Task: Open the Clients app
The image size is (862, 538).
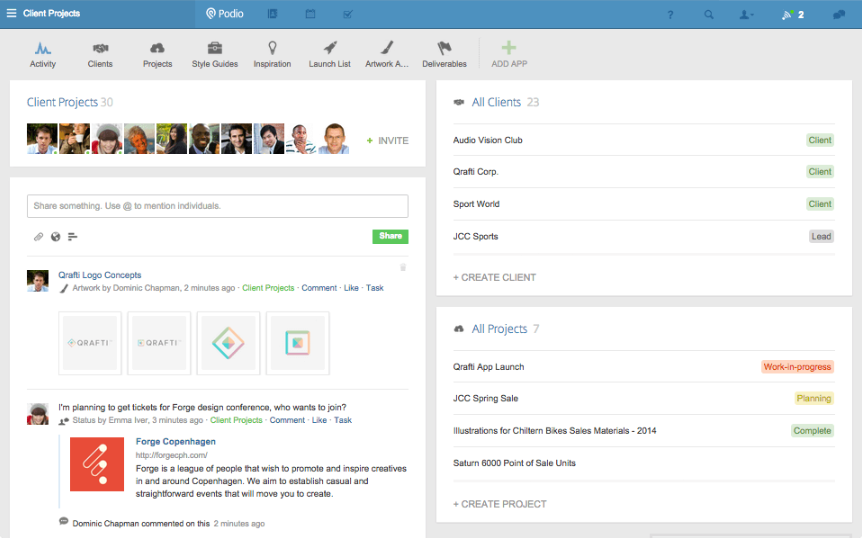Action: (x=100, y=55)
